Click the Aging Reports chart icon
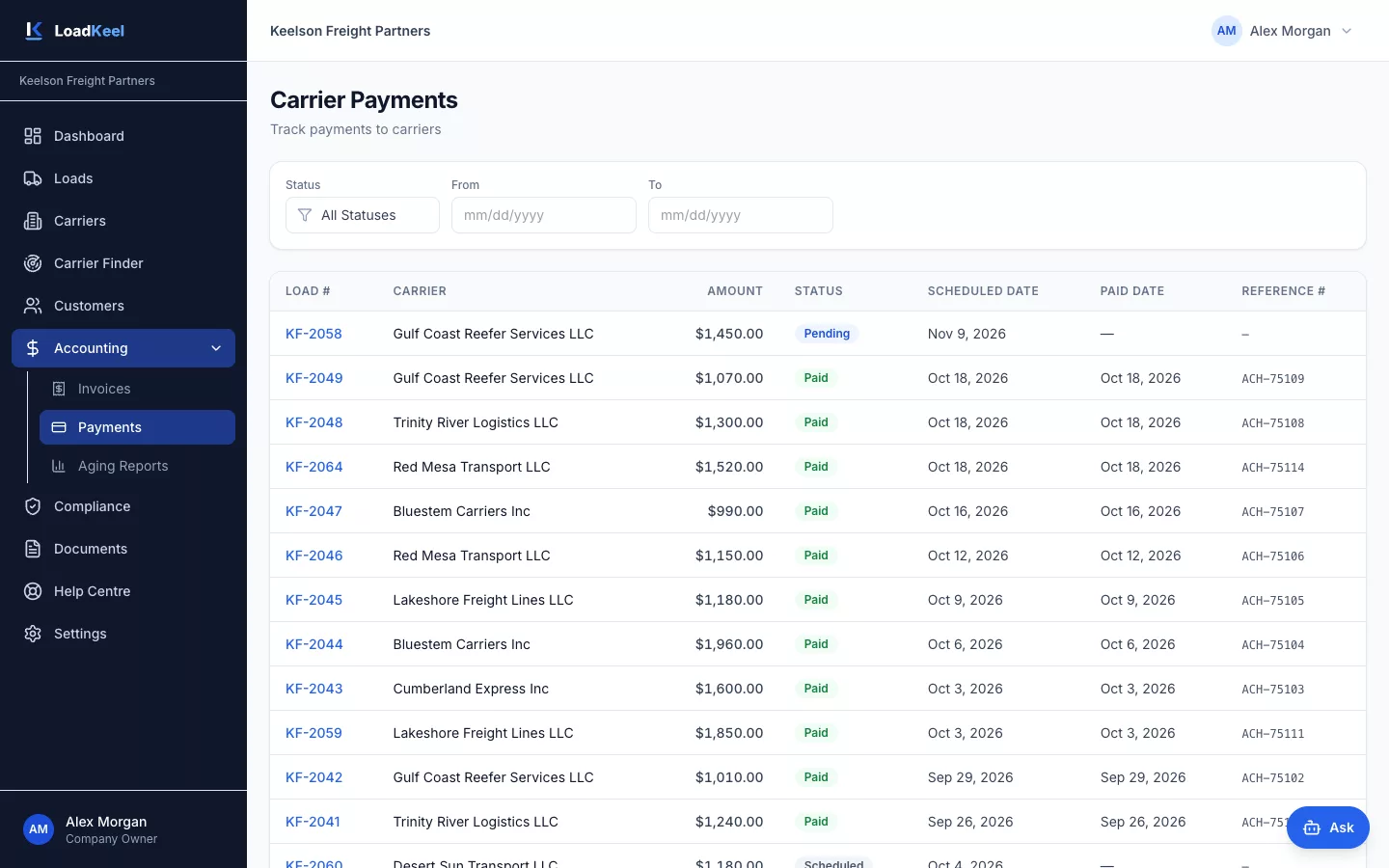1389x868 pixels. 59,466
